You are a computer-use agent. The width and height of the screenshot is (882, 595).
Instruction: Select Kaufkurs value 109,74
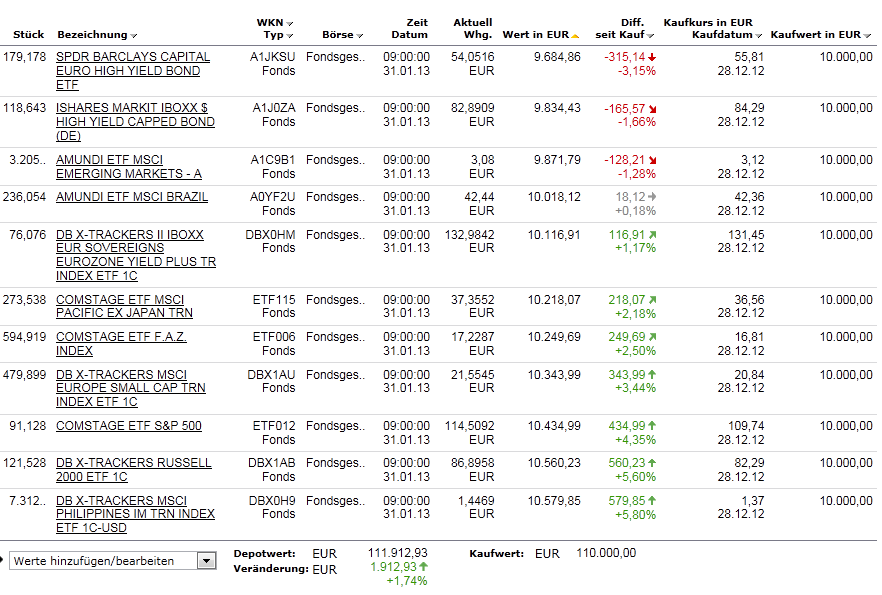(746, 426)
